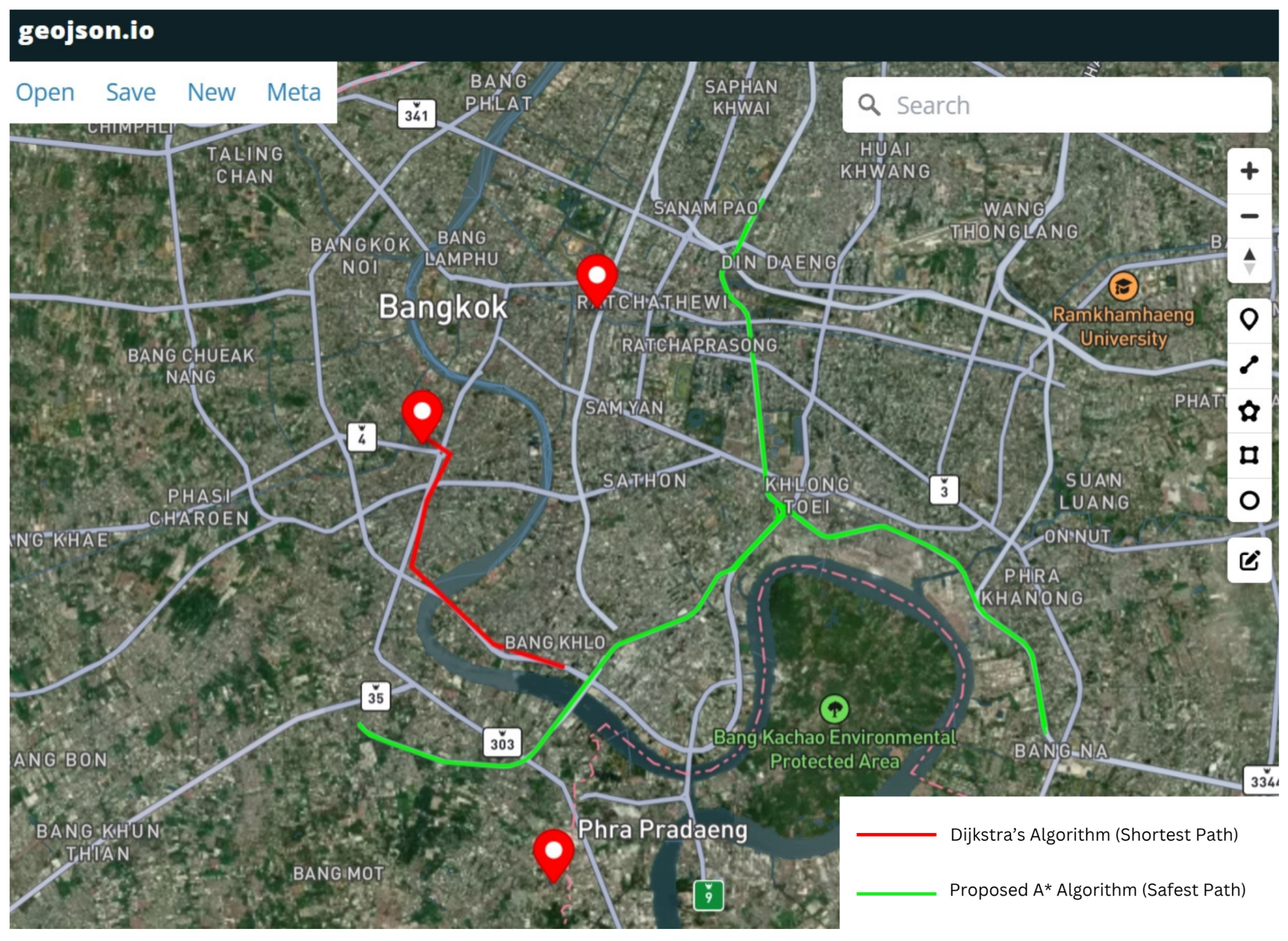
Task: Select the draw line string tool
Action: click(1249, 365)
